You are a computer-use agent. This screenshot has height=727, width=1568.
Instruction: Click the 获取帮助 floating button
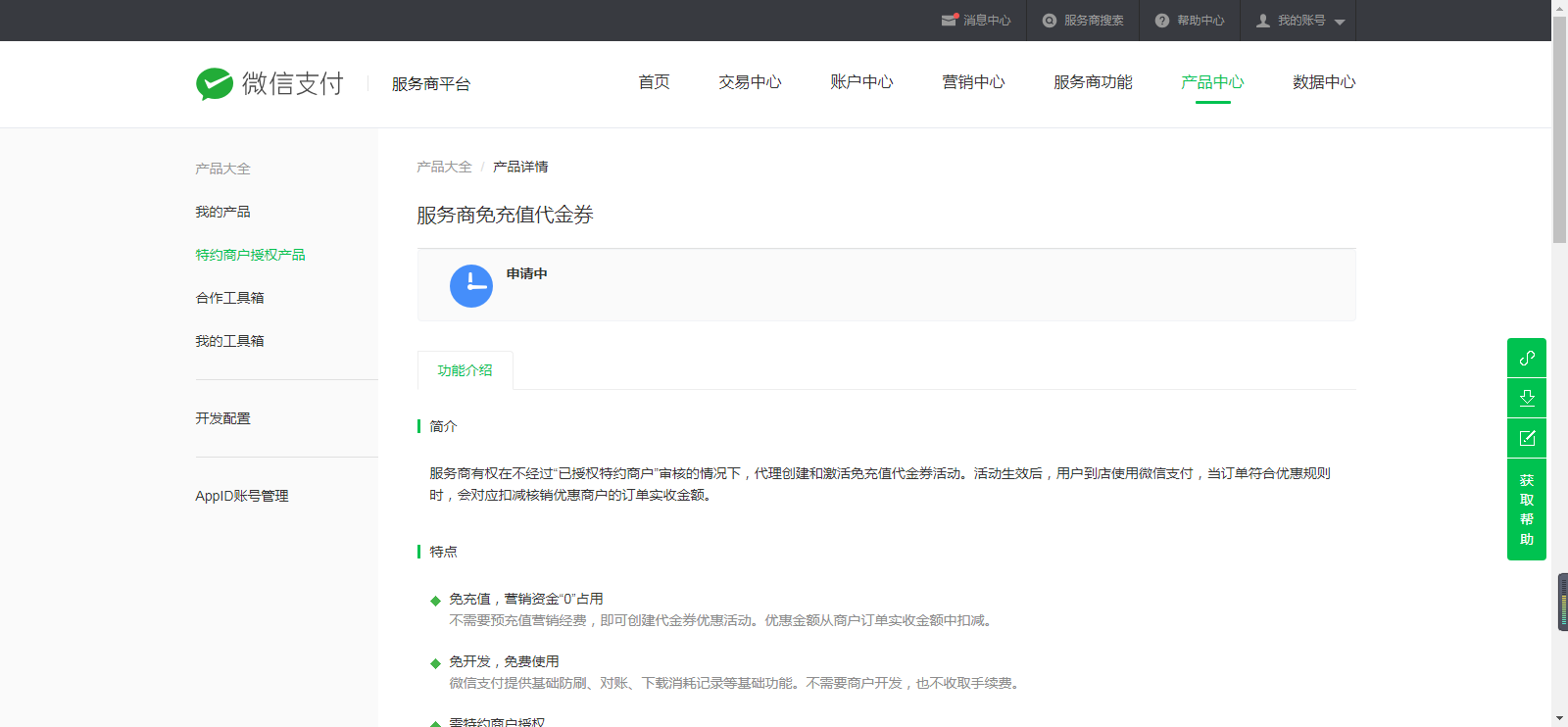click(1527, 509)
